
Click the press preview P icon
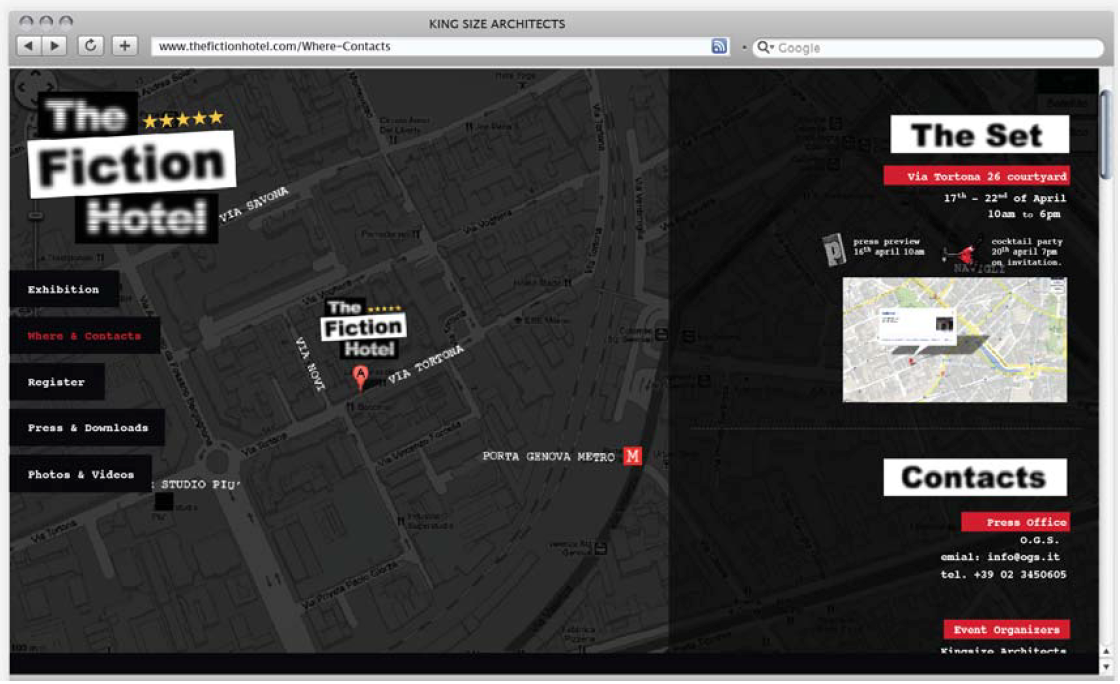834,251
